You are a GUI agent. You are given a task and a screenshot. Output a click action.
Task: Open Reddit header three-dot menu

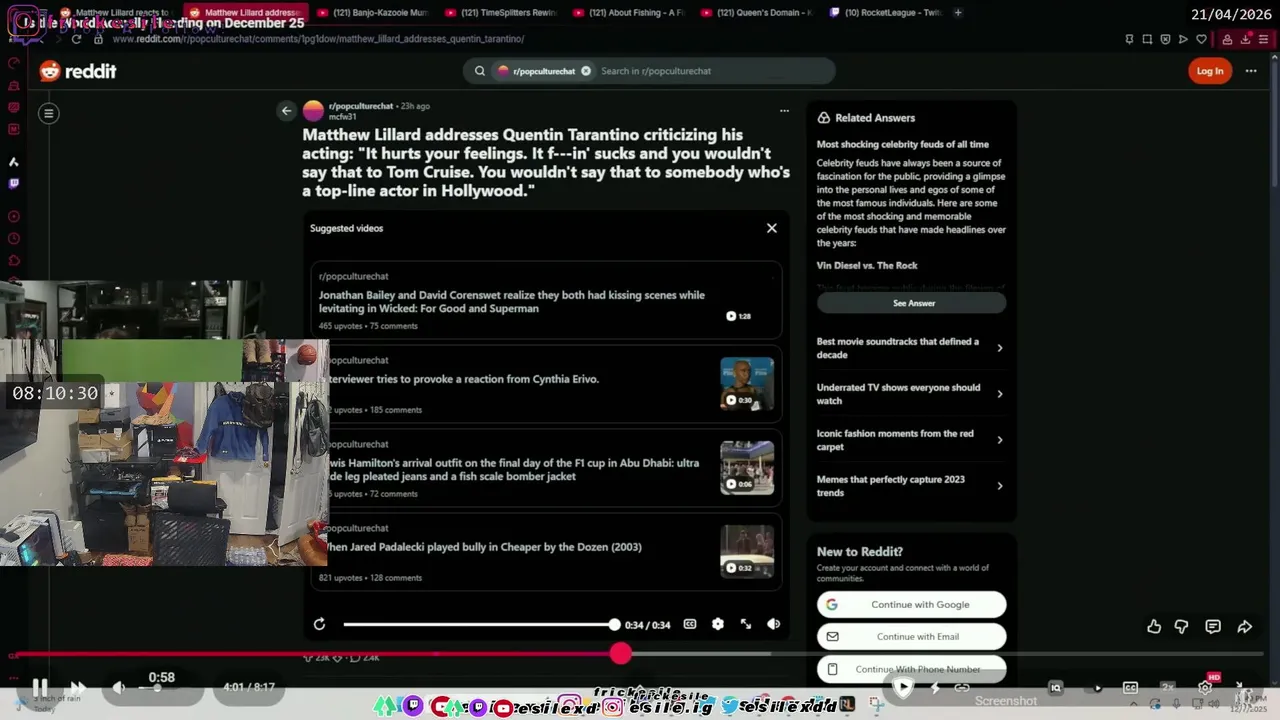coord(1251,71)
